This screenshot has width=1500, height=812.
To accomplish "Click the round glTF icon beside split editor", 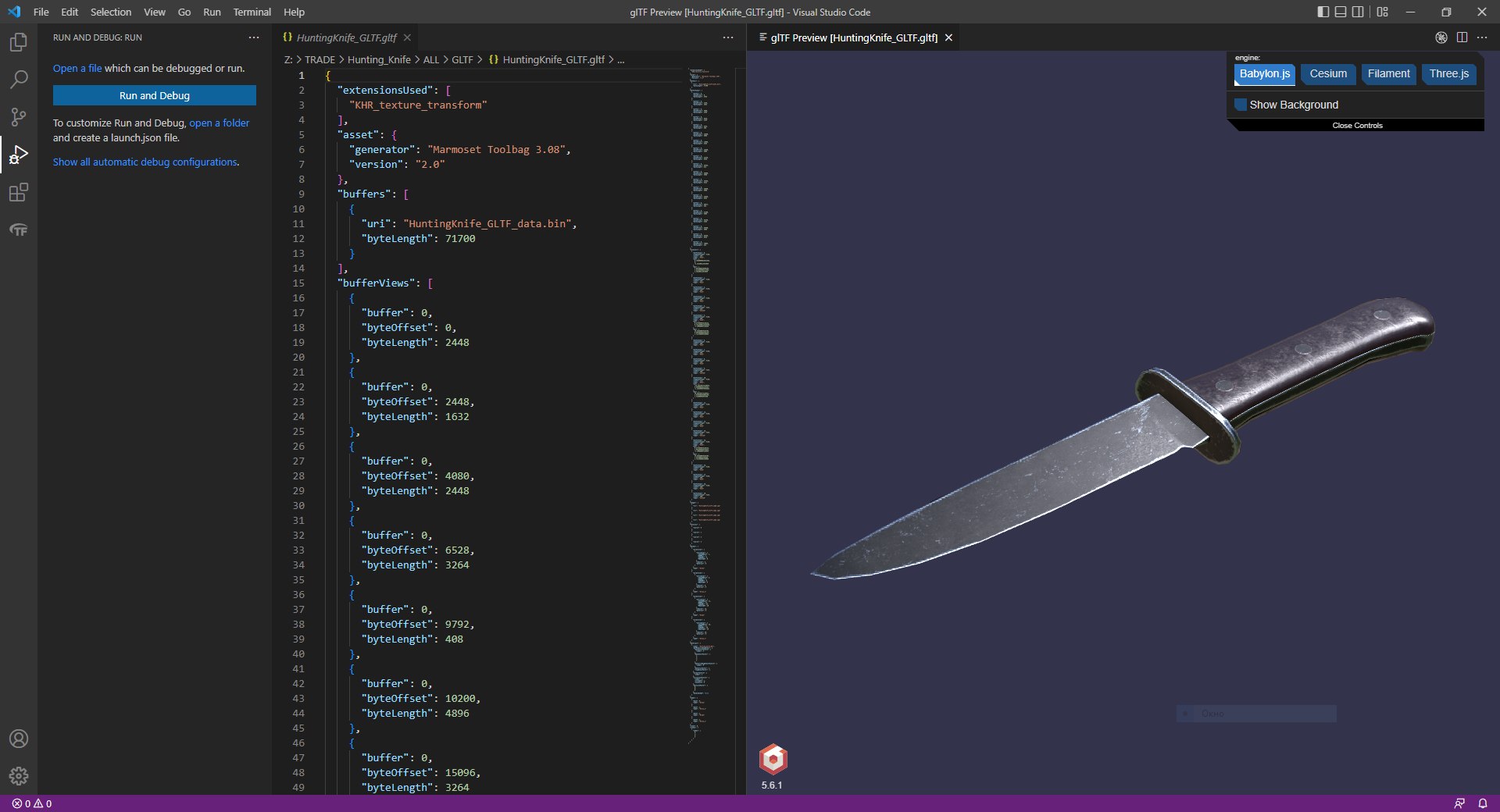I will click(1441, 37).
